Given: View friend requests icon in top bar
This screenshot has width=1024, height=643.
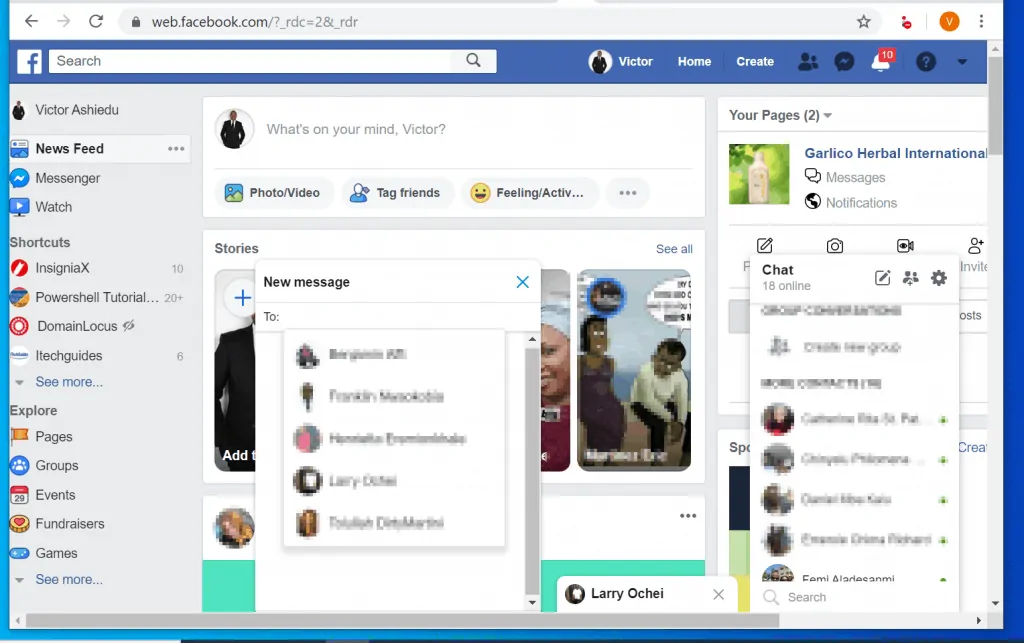Looking at the screenshot, I should click(x=808, y=61).
